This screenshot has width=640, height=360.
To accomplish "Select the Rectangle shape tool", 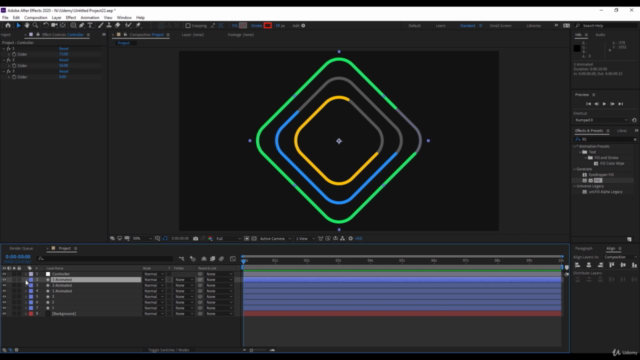I will click(x=73, y=25).
